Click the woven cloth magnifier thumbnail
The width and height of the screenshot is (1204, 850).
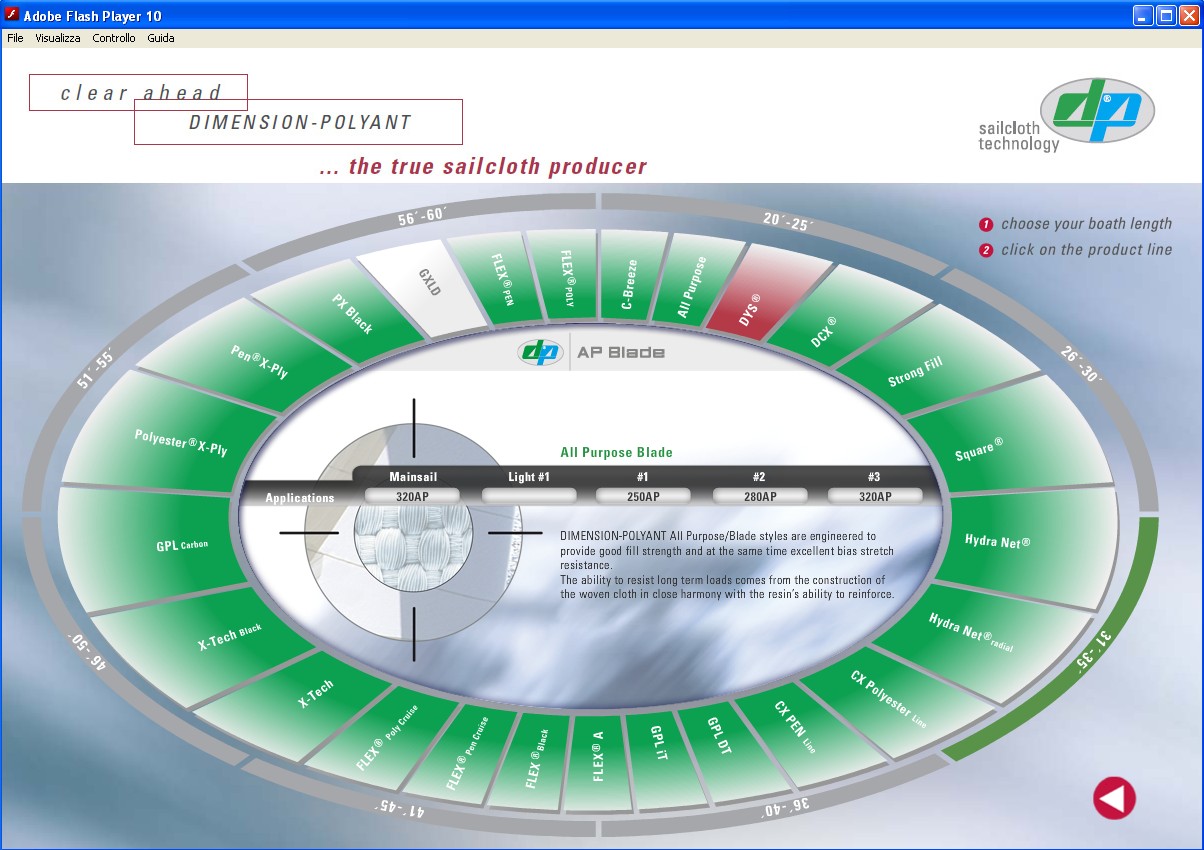[x=413, y=530]
